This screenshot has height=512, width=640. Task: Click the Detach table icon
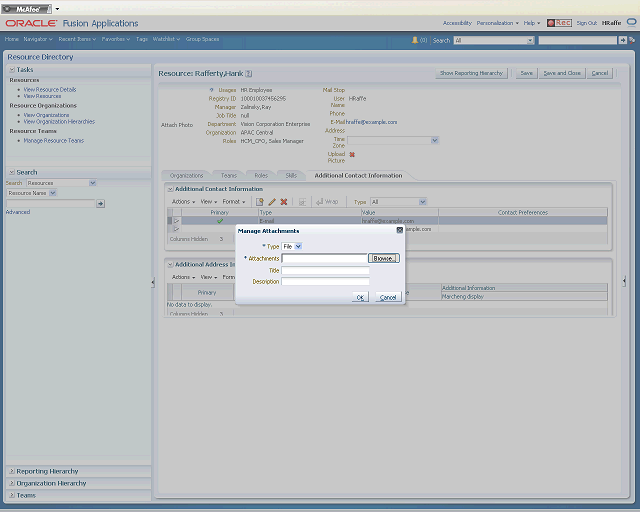[302, 202]
